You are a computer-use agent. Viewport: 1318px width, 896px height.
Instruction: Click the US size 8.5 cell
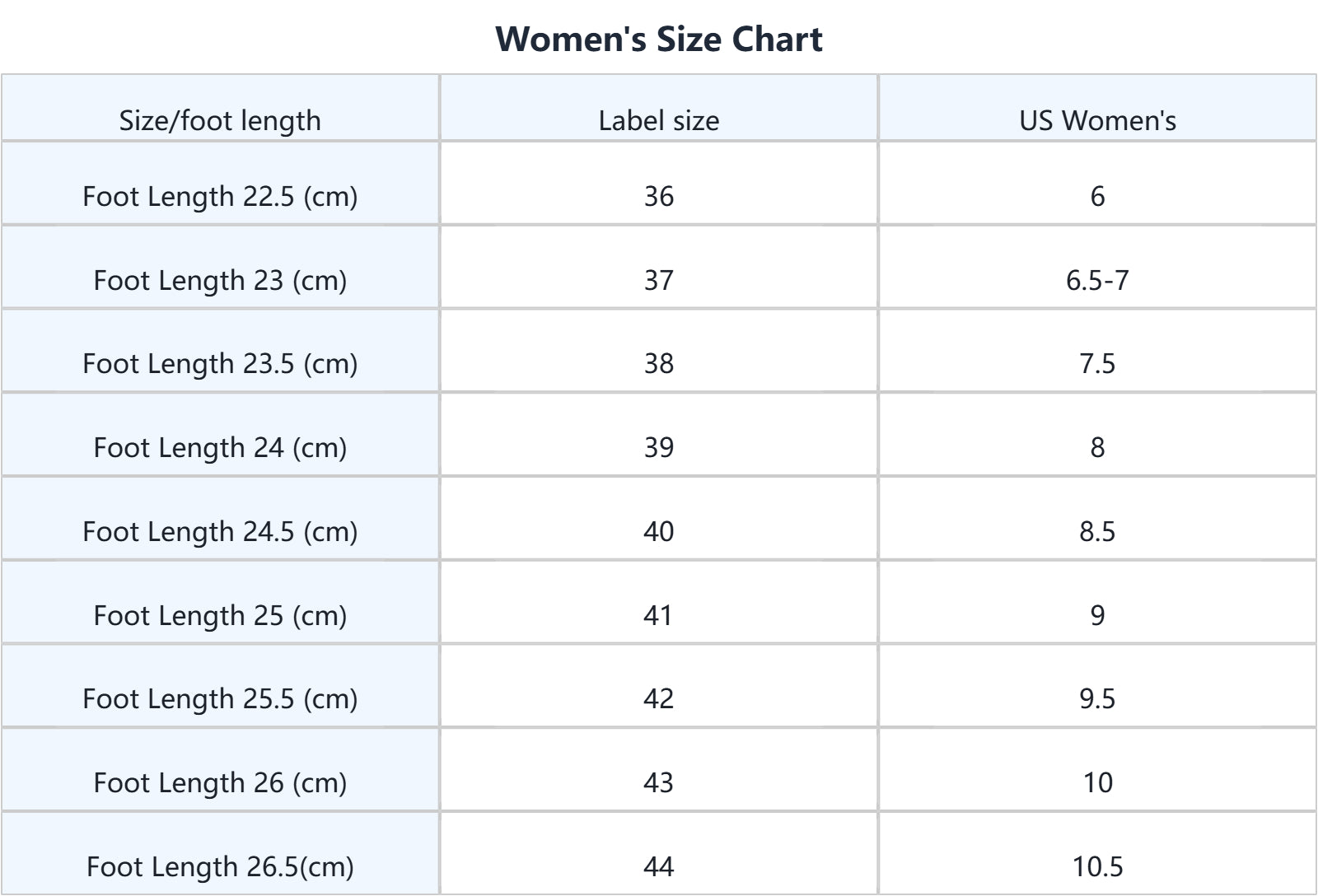tap(1097, 531)
